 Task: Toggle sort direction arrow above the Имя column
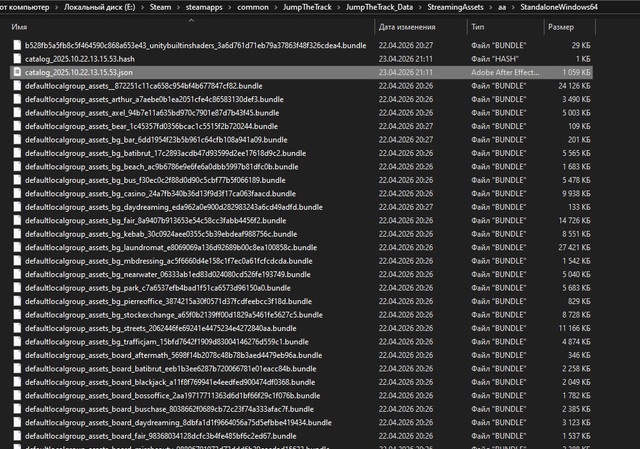pyautogui.click(x=191, y=20)
